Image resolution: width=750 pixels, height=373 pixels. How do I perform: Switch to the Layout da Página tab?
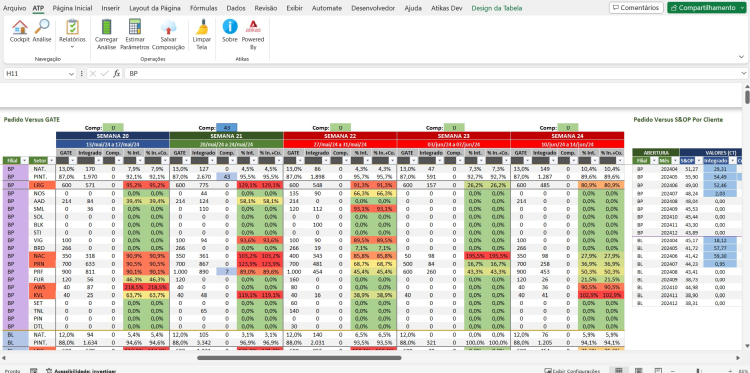pos(155,8)
